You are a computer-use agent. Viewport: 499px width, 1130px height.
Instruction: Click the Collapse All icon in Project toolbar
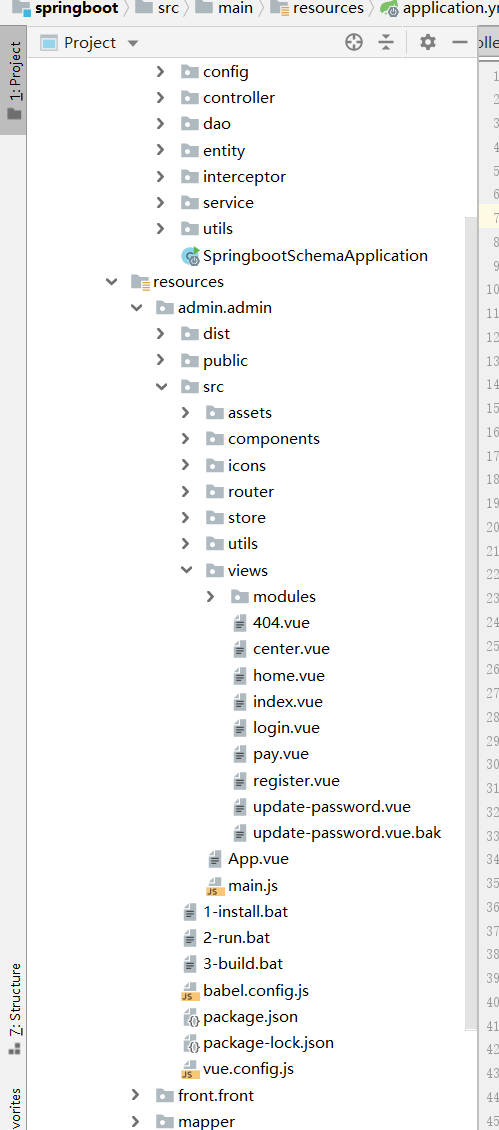pyautogui.click(x=387, y=43)
